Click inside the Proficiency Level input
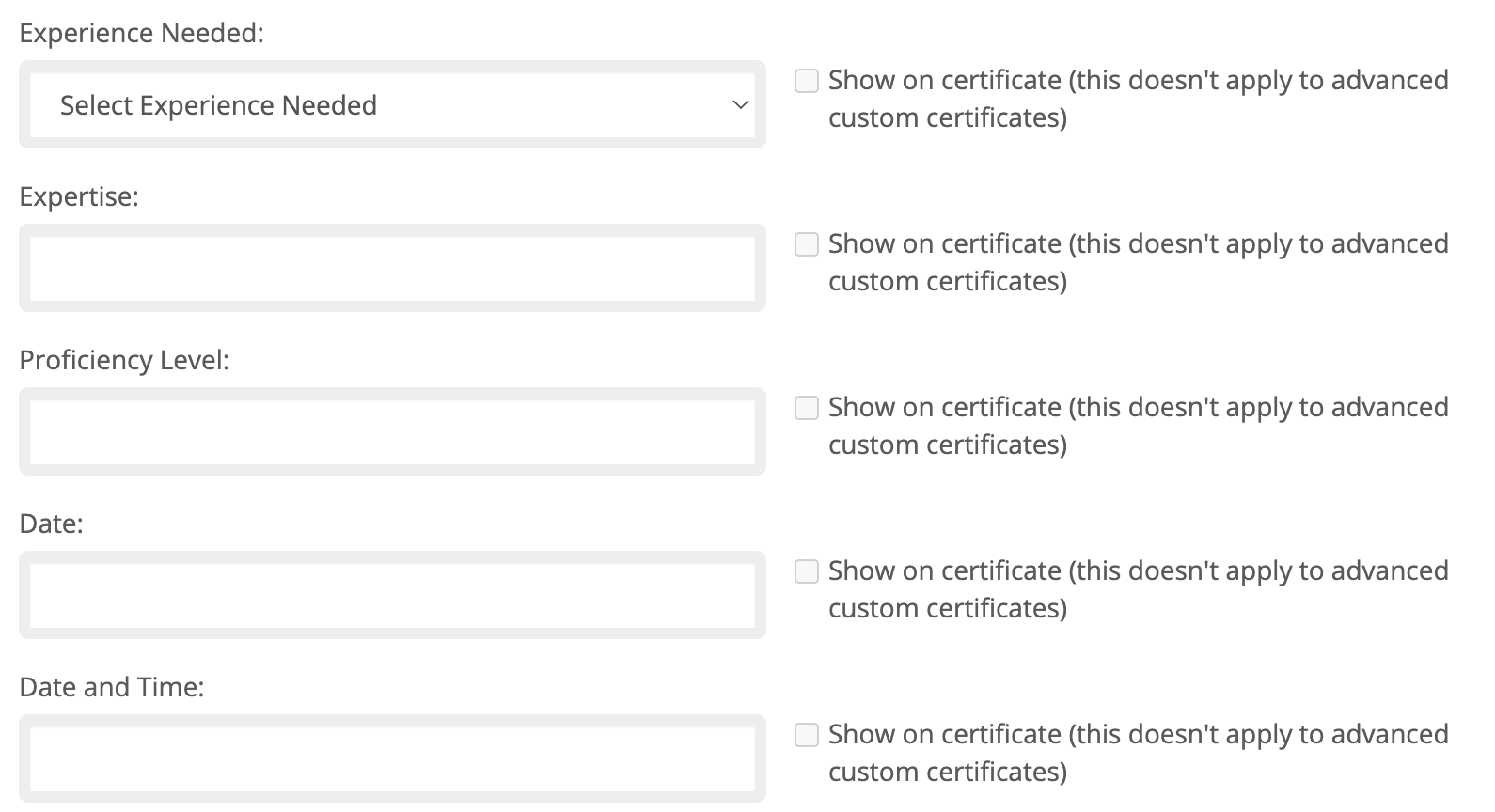Viewport: 1495px width, 812px height. 391,432
